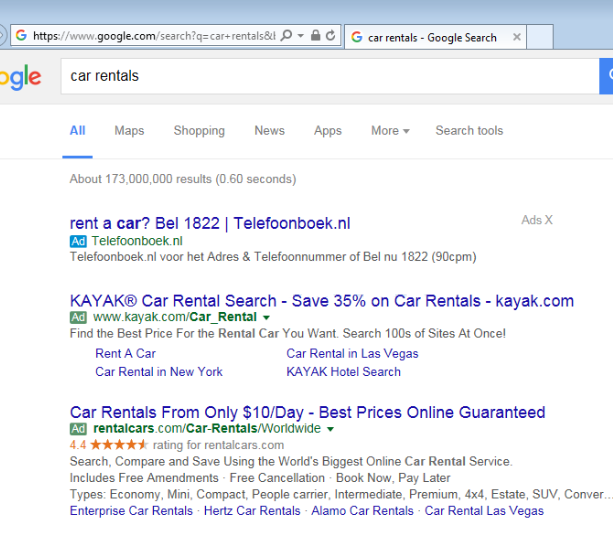The width and height of the screenshot is (613, 539).
Task: Open the 'KAYAK Hotel Search' sitelink
Action: click(x=343, y=372)
